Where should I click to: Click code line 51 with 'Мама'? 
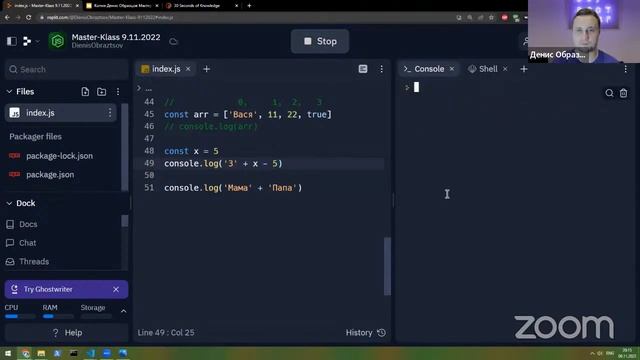(233, 188)
